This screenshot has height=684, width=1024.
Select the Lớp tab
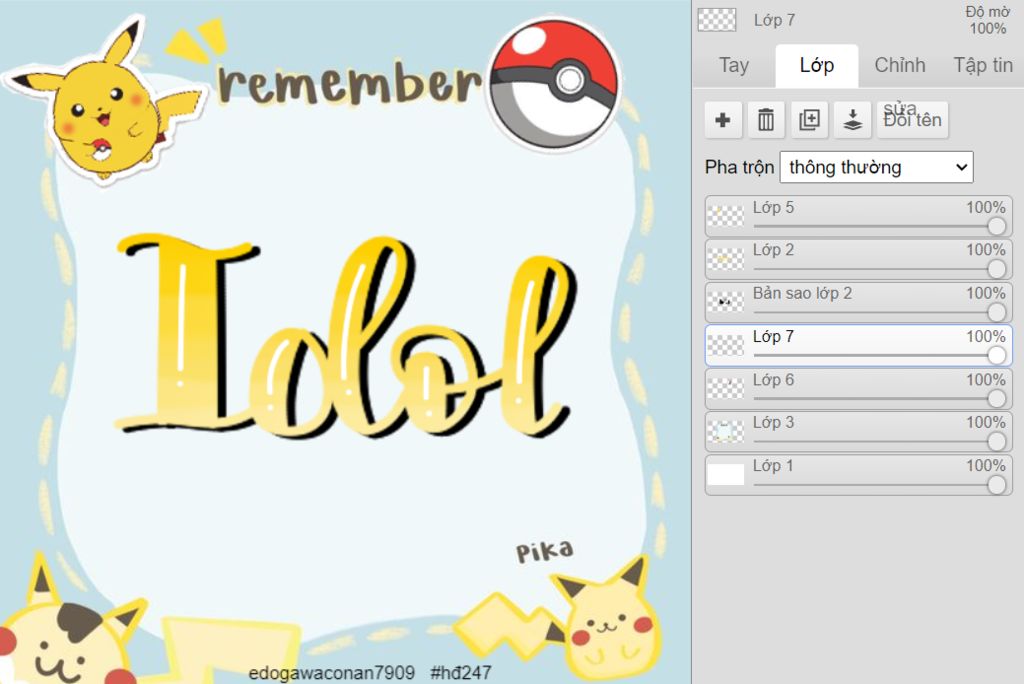click(816, 65)
